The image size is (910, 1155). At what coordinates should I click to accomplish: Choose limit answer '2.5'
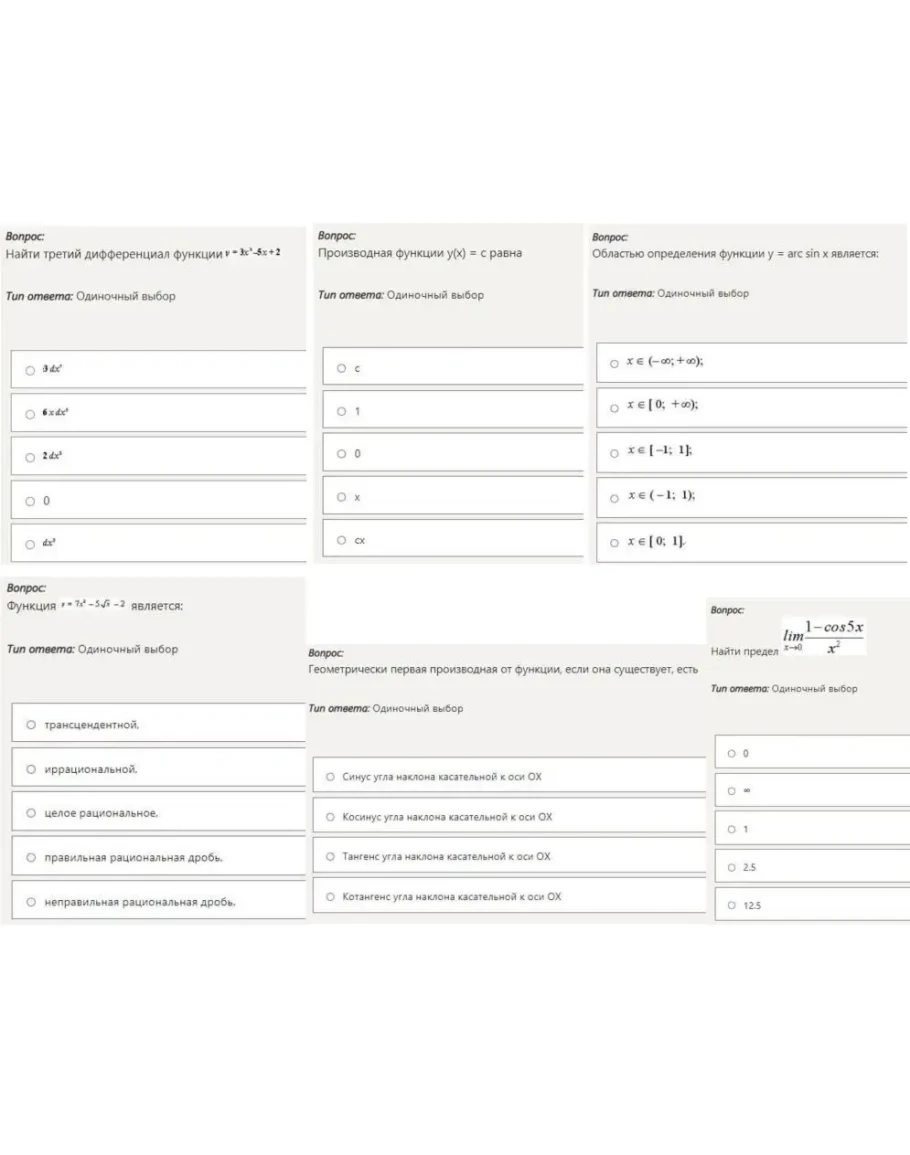point(732,867)
